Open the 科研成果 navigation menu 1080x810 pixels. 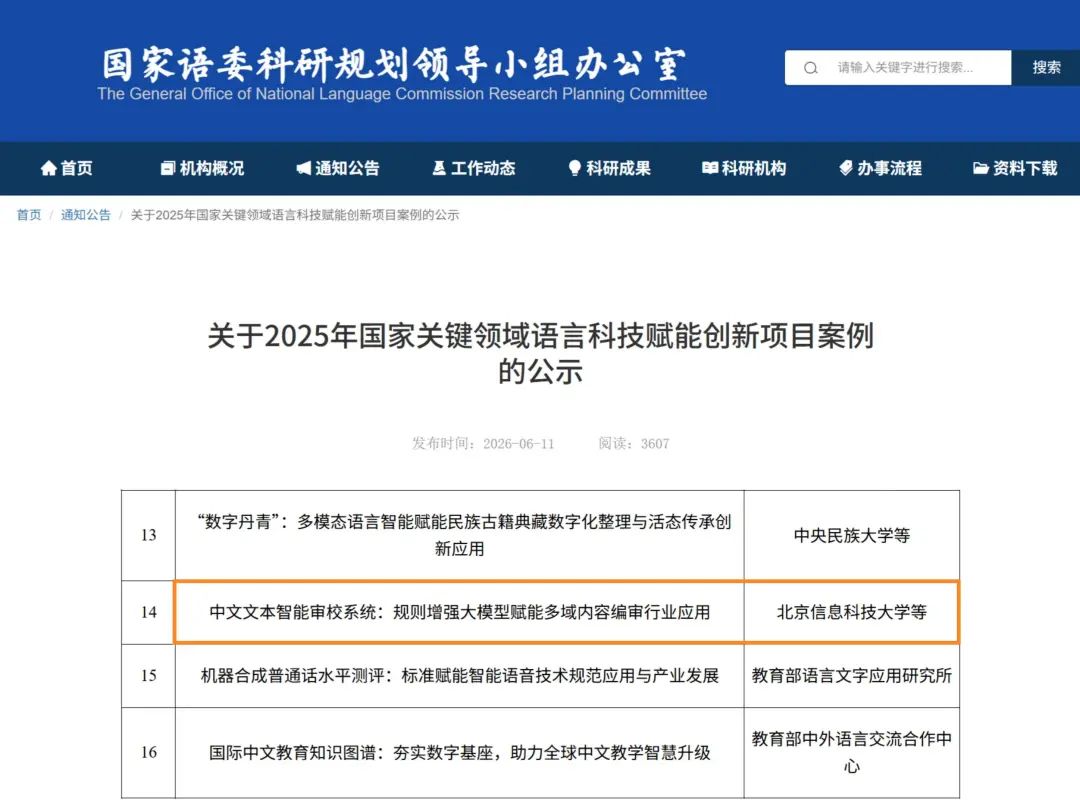610,168
